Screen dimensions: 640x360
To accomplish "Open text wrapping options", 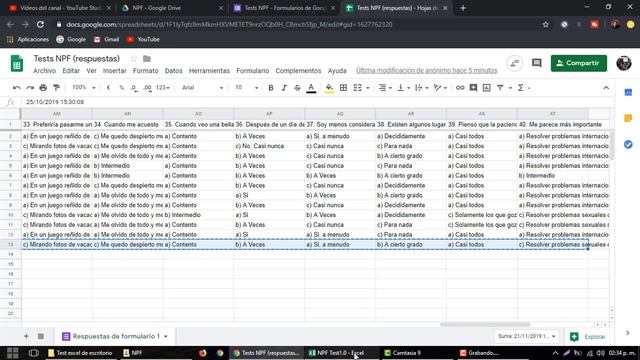I will [x=421, y=88].
